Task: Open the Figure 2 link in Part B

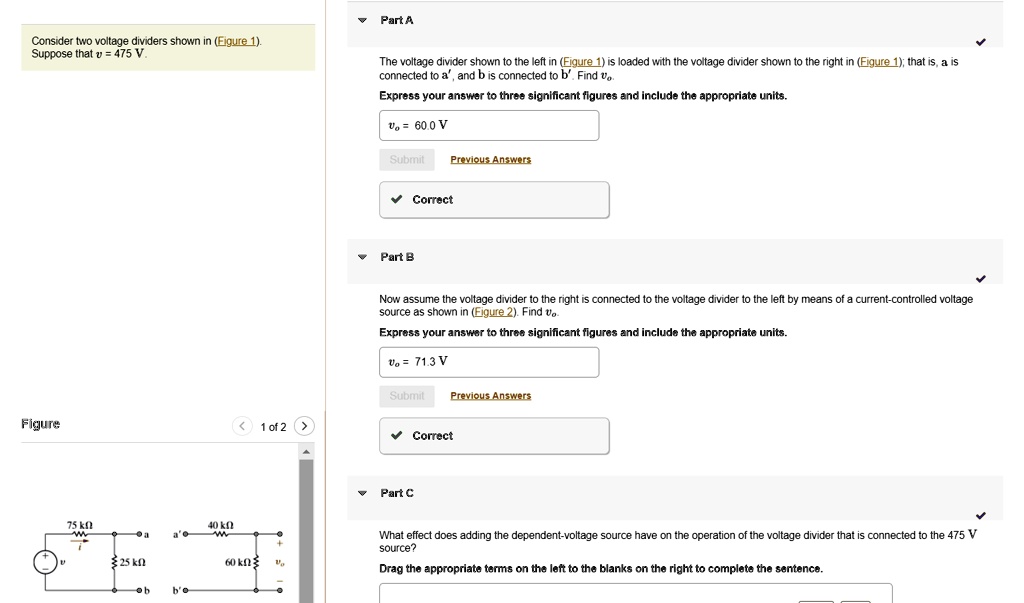Action: click(x=494, y=311)
